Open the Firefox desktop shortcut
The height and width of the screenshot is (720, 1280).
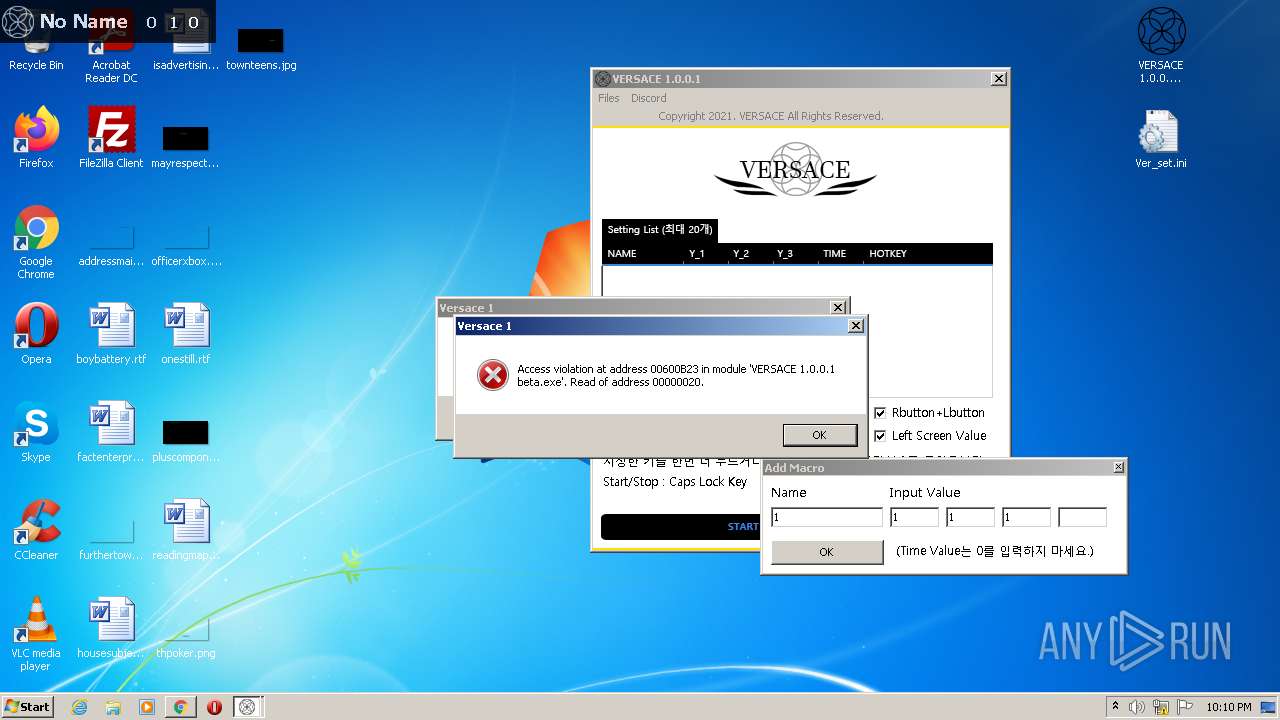click(36, 138)
